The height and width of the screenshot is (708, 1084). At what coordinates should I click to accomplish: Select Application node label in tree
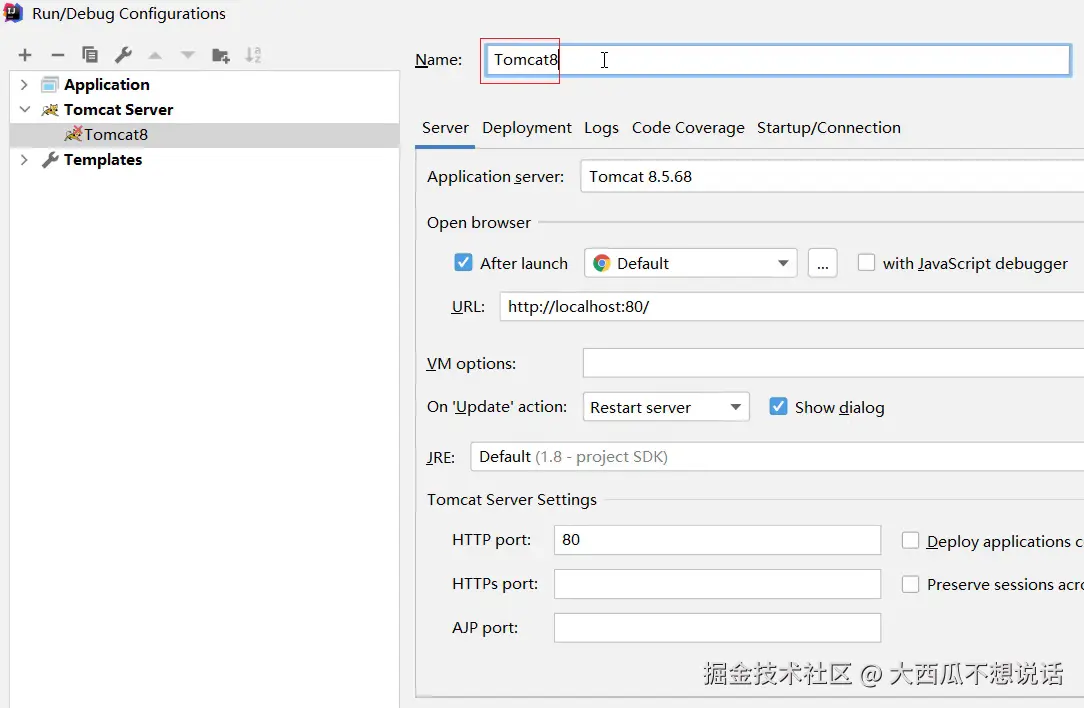pos(106,85)
